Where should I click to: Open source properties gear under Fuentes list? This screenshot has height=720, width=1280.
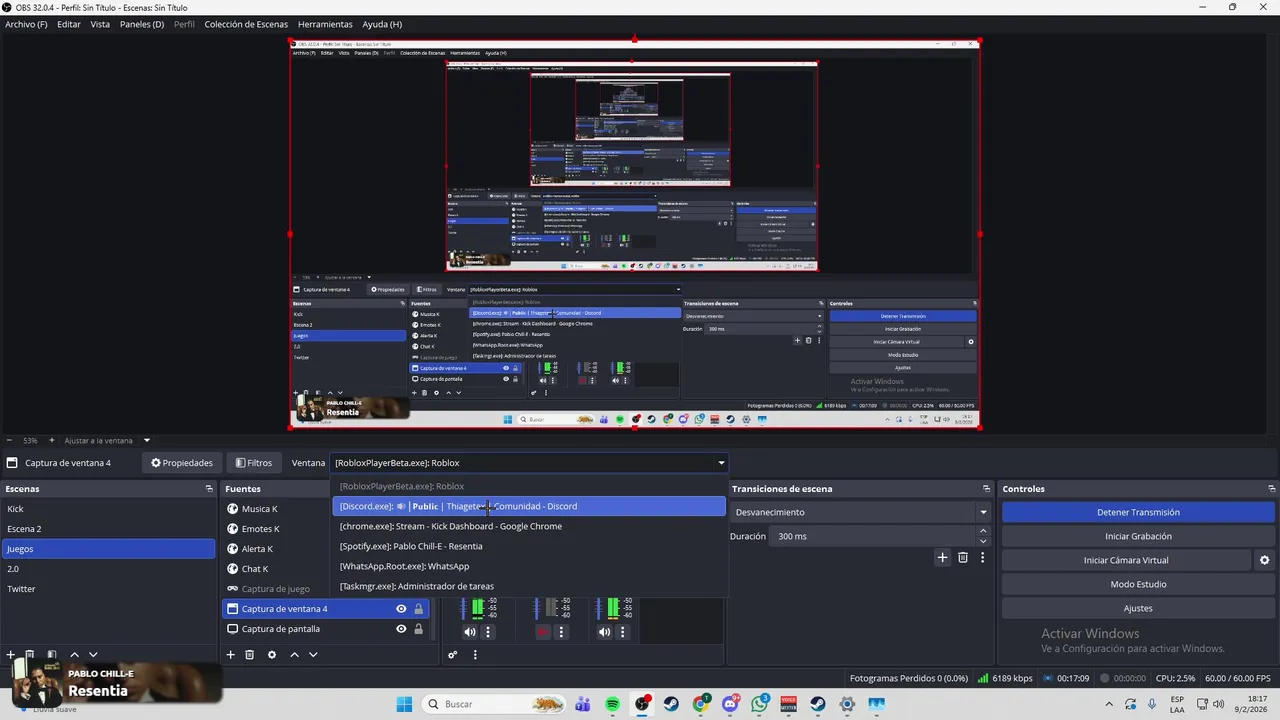point(271,655)
